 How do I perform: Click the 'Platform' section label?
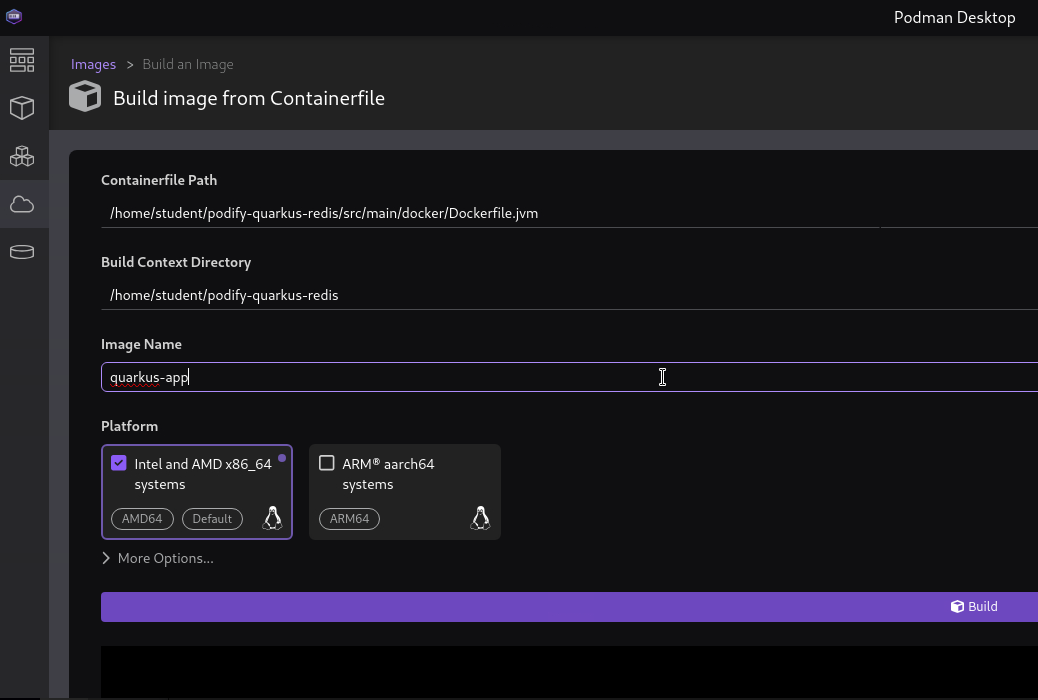tap(130, 426)
